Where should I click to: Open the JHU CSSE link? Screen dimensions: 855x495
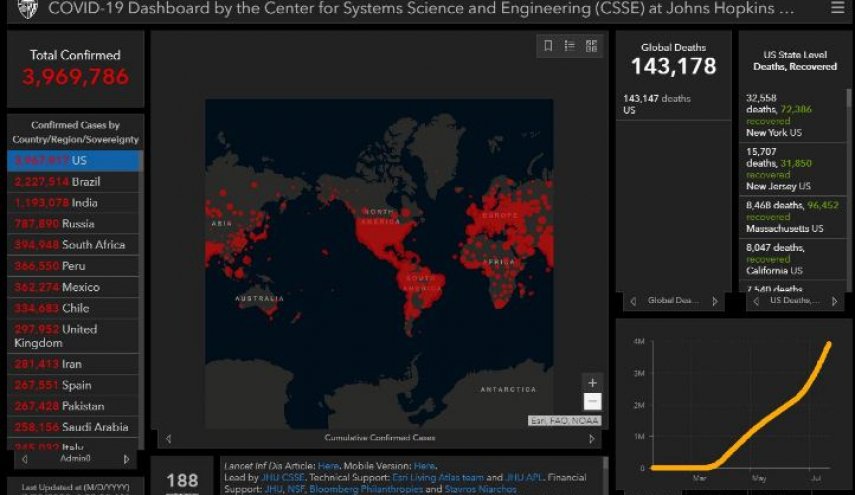(282, 478)
